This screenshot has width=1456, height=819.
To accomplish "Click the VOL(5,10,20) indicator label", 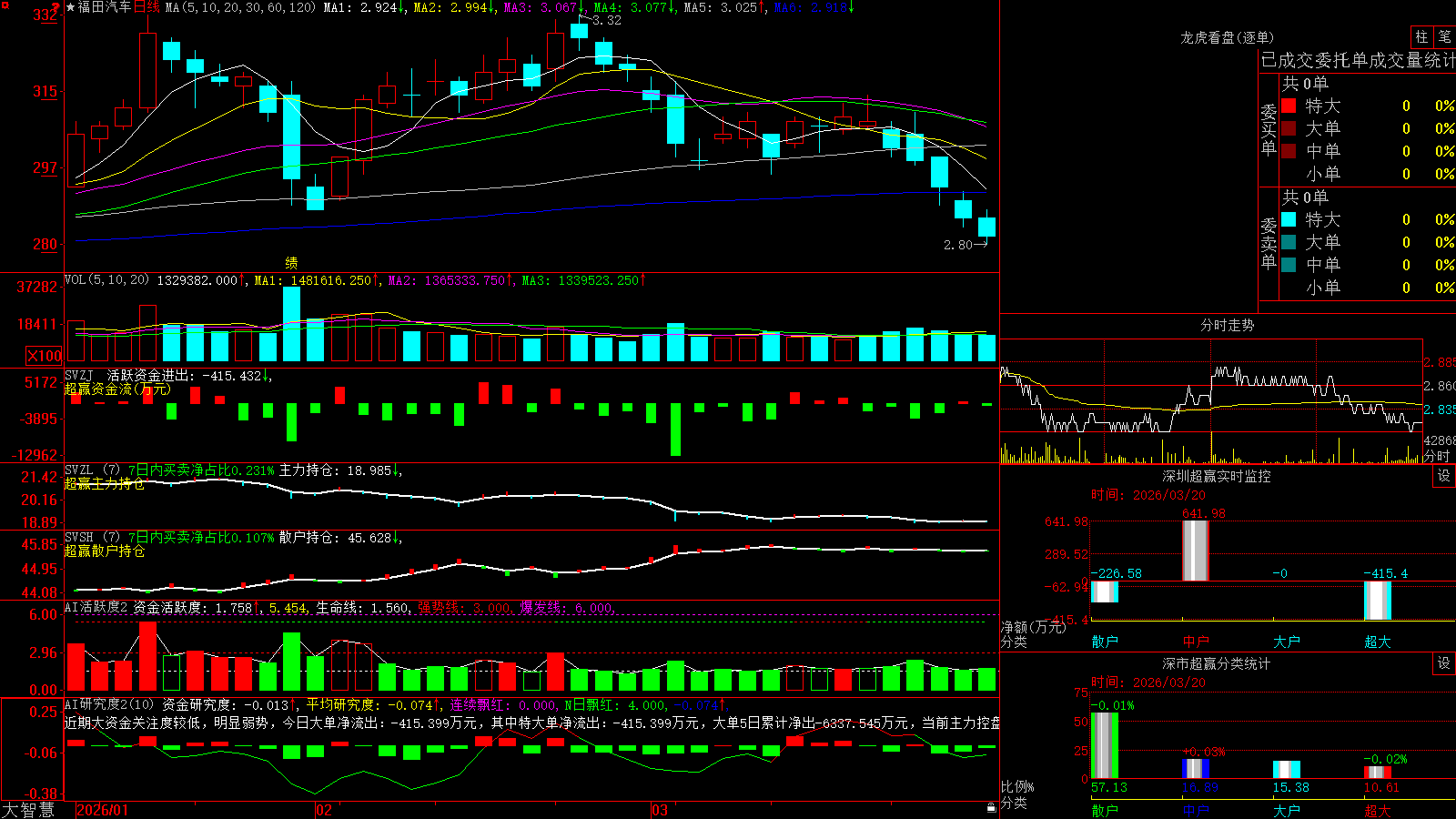I will point(106,280).
